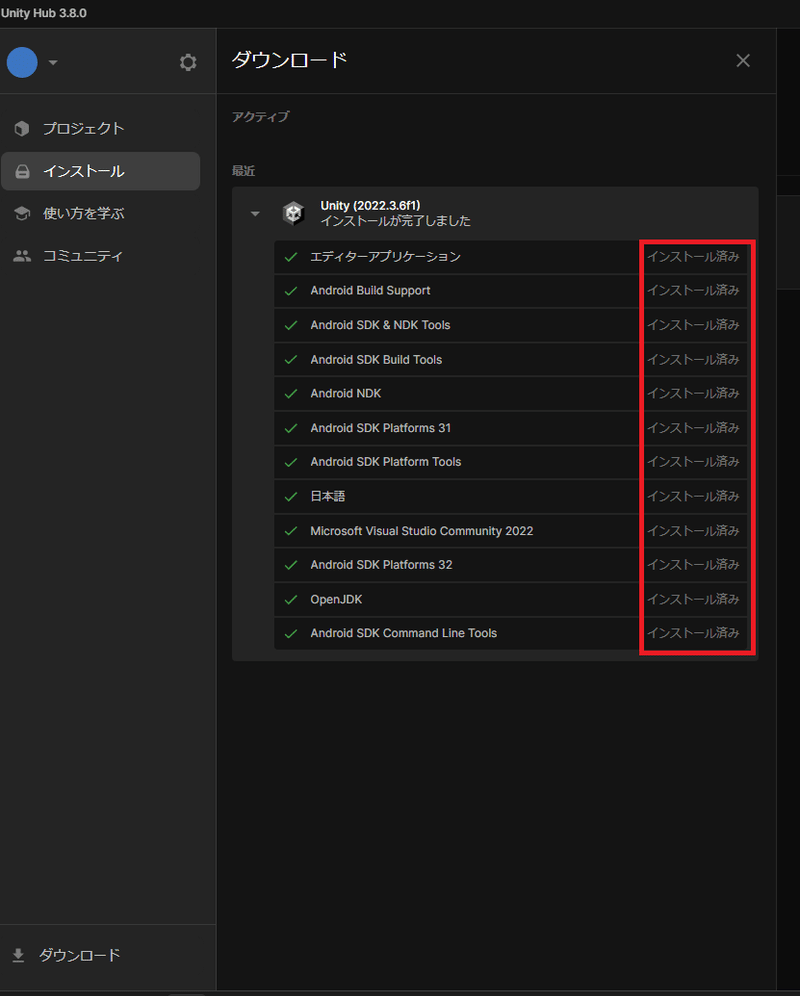Screen dimensions: 800x996
Task: Select the Android SDK Platforms 31 label
Action: (x=381, y=427)
